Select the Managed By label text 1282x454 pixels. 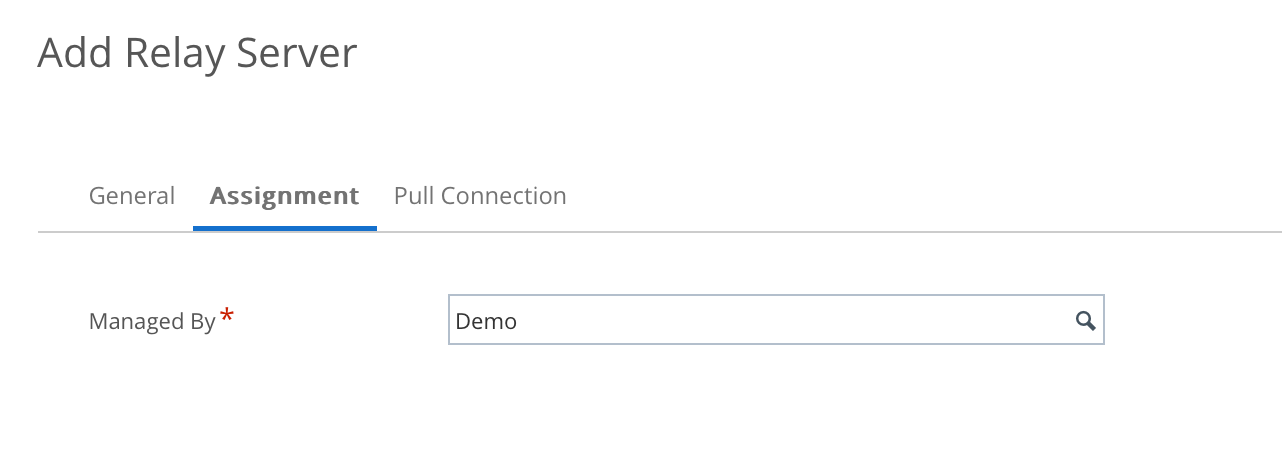tap(152, 322)
